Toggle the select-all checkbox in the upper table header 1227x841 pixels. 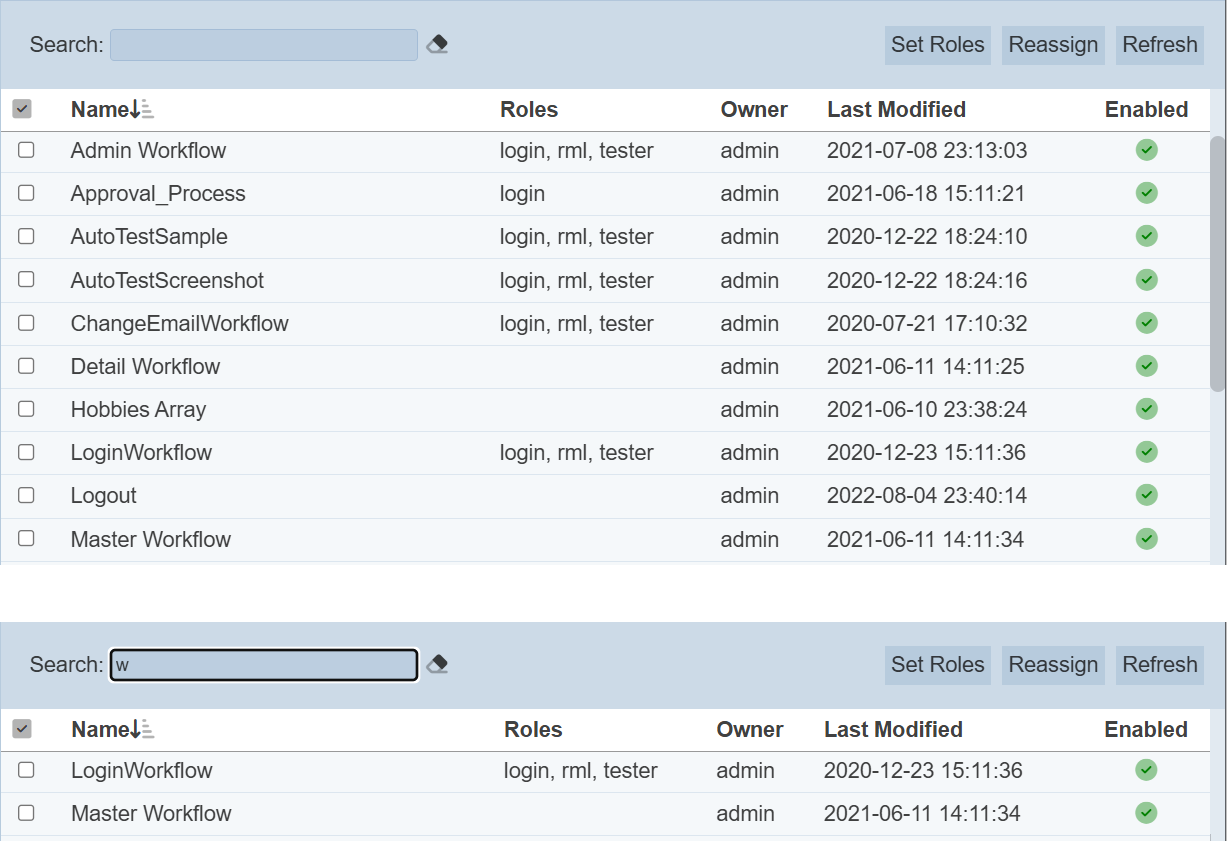point(22,109)
